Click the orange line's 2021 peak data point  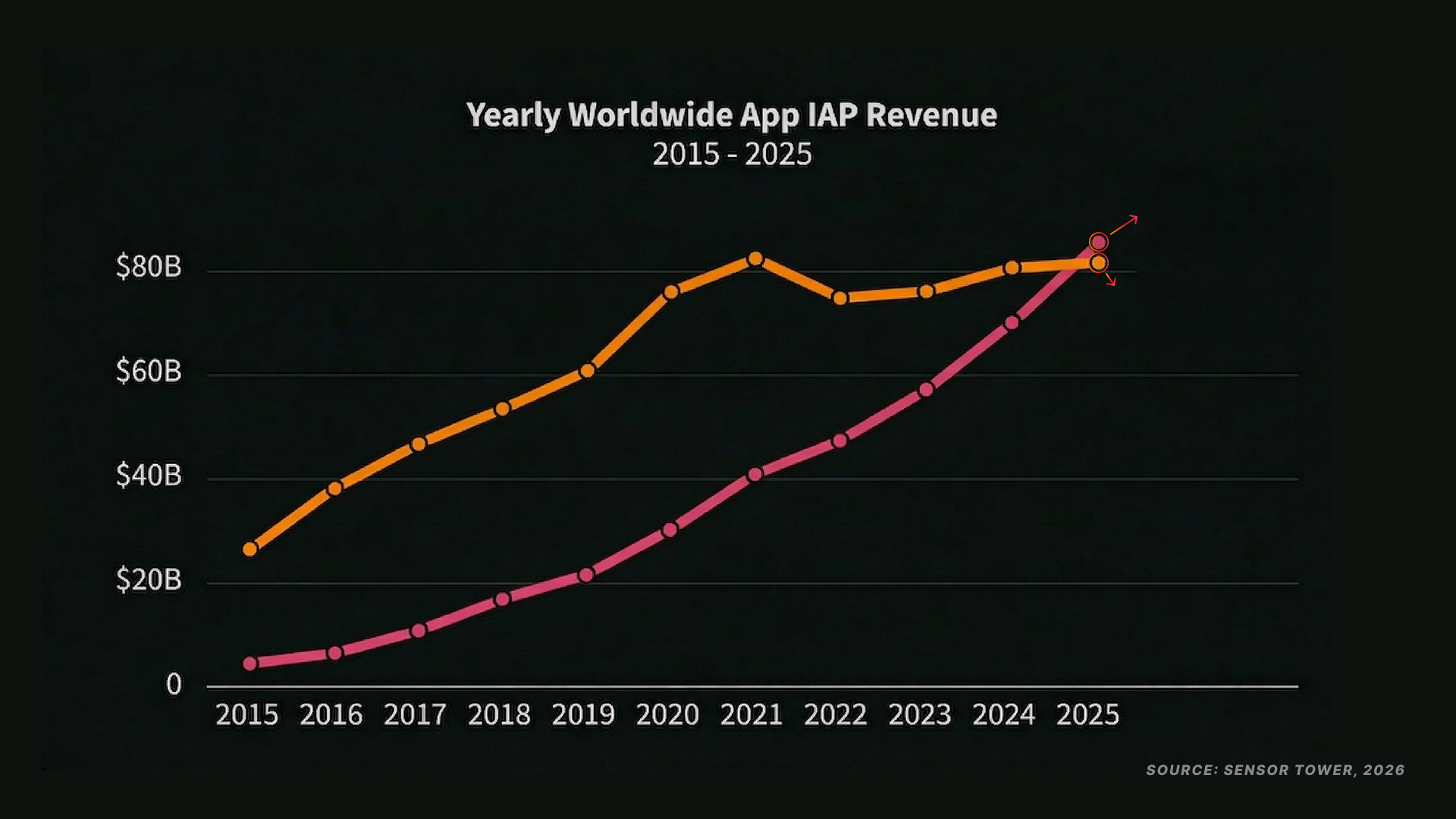click(755, 259)
